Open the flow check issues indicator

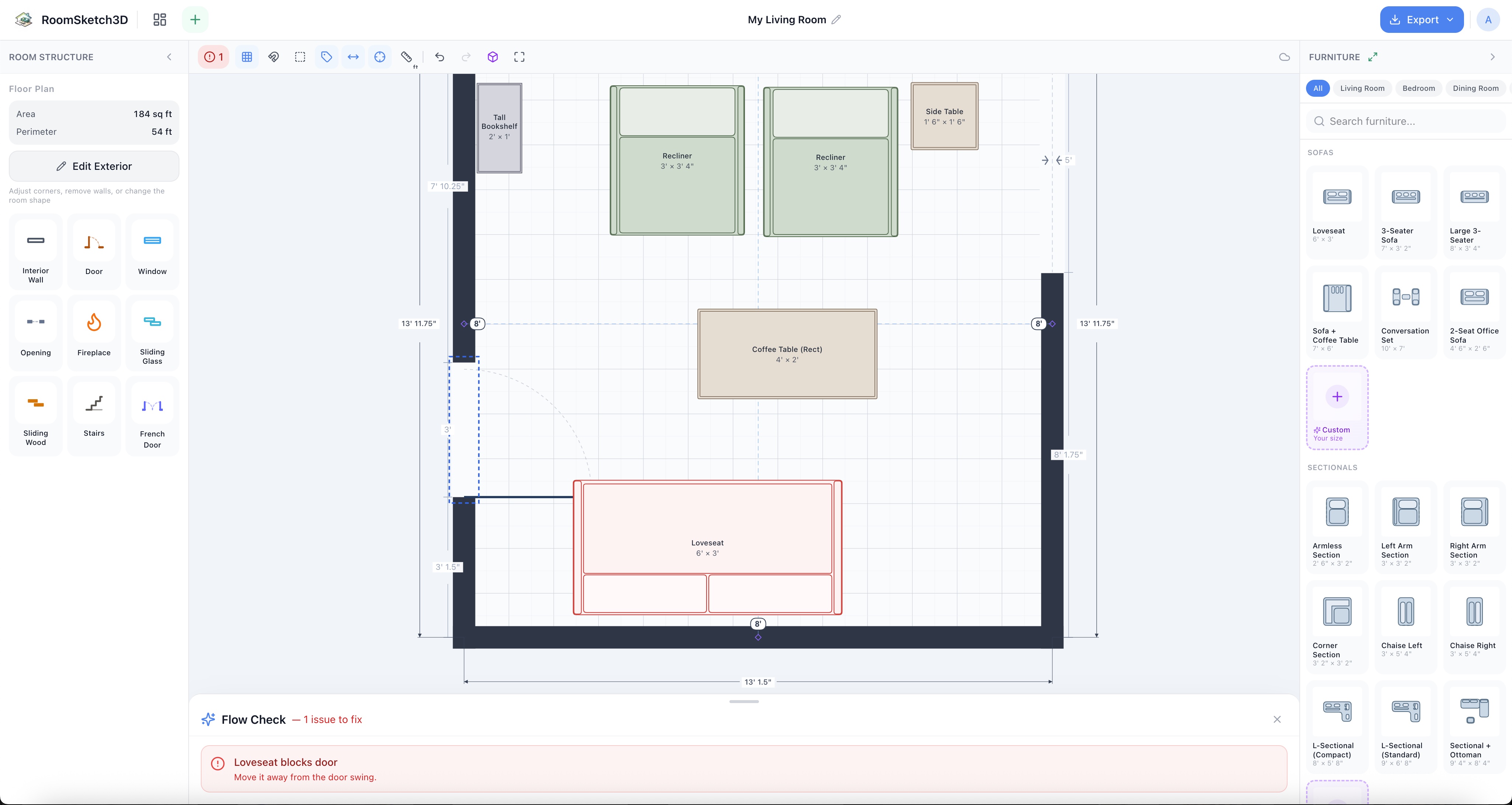pos(214,57)
